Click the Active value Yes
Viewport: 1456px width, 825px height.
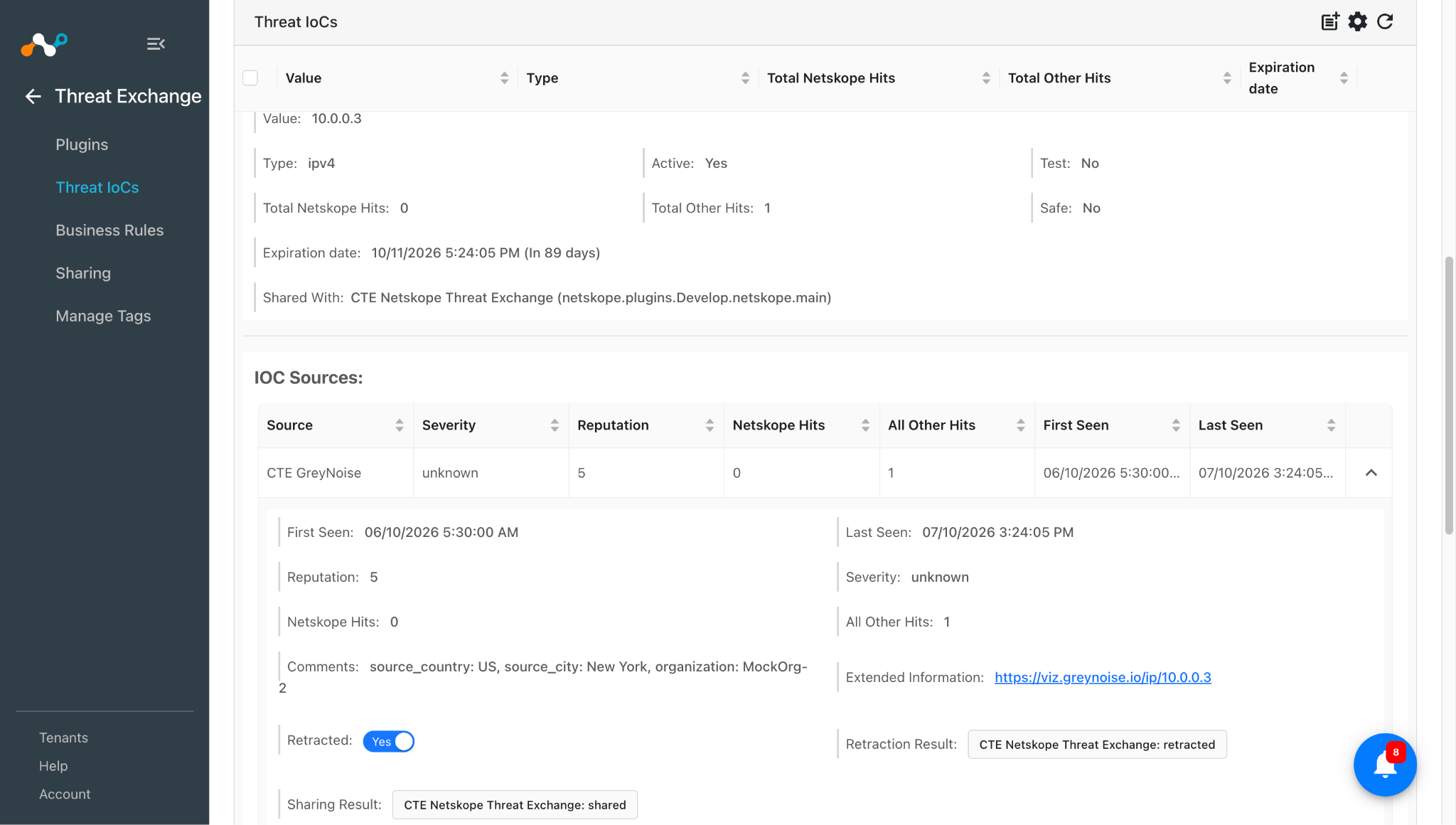716,163
